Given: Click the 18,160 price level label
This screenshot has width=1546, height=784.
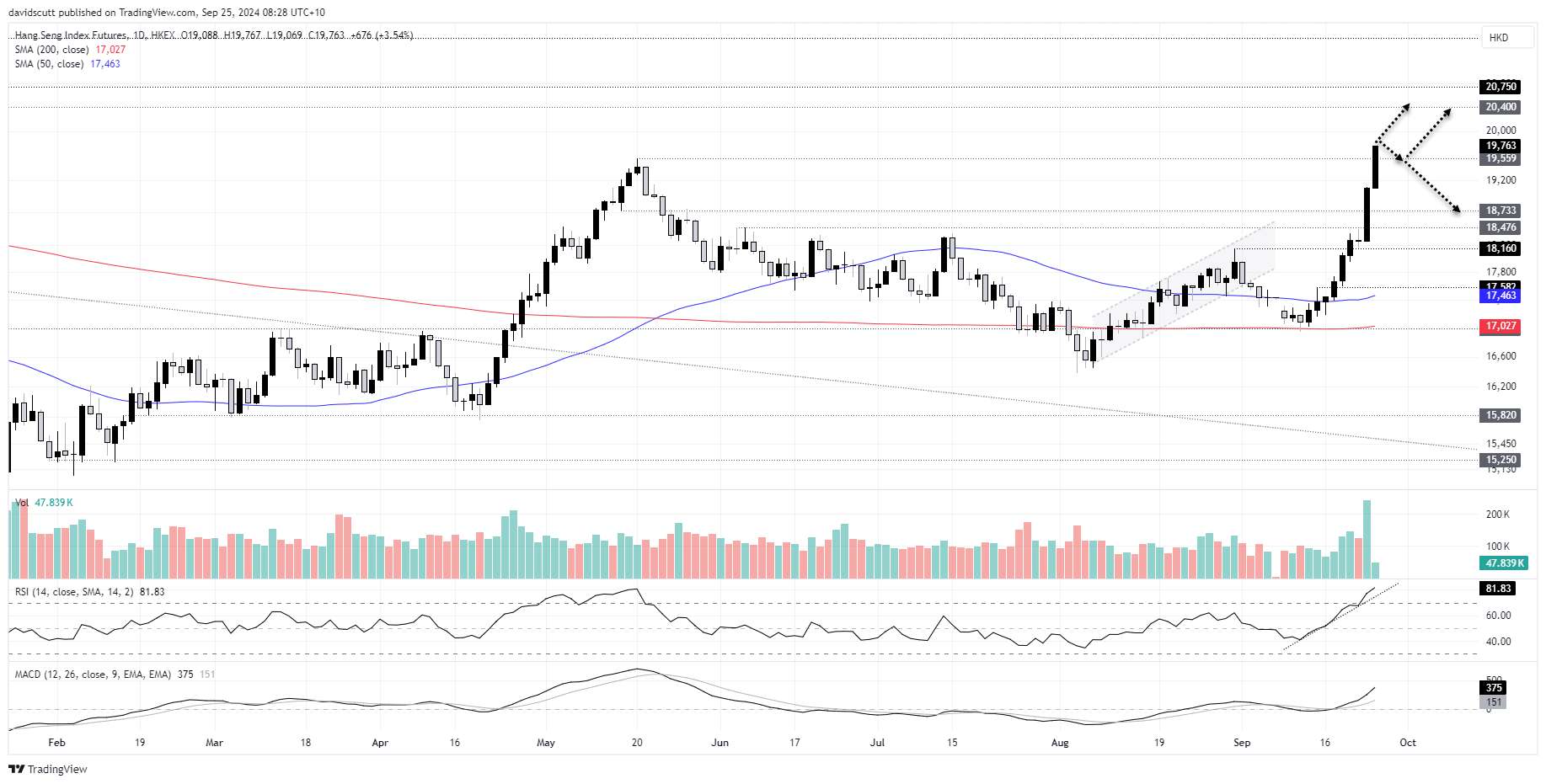Looking at the screenshot, I should pyautogui.click(x=1501, y=248).
